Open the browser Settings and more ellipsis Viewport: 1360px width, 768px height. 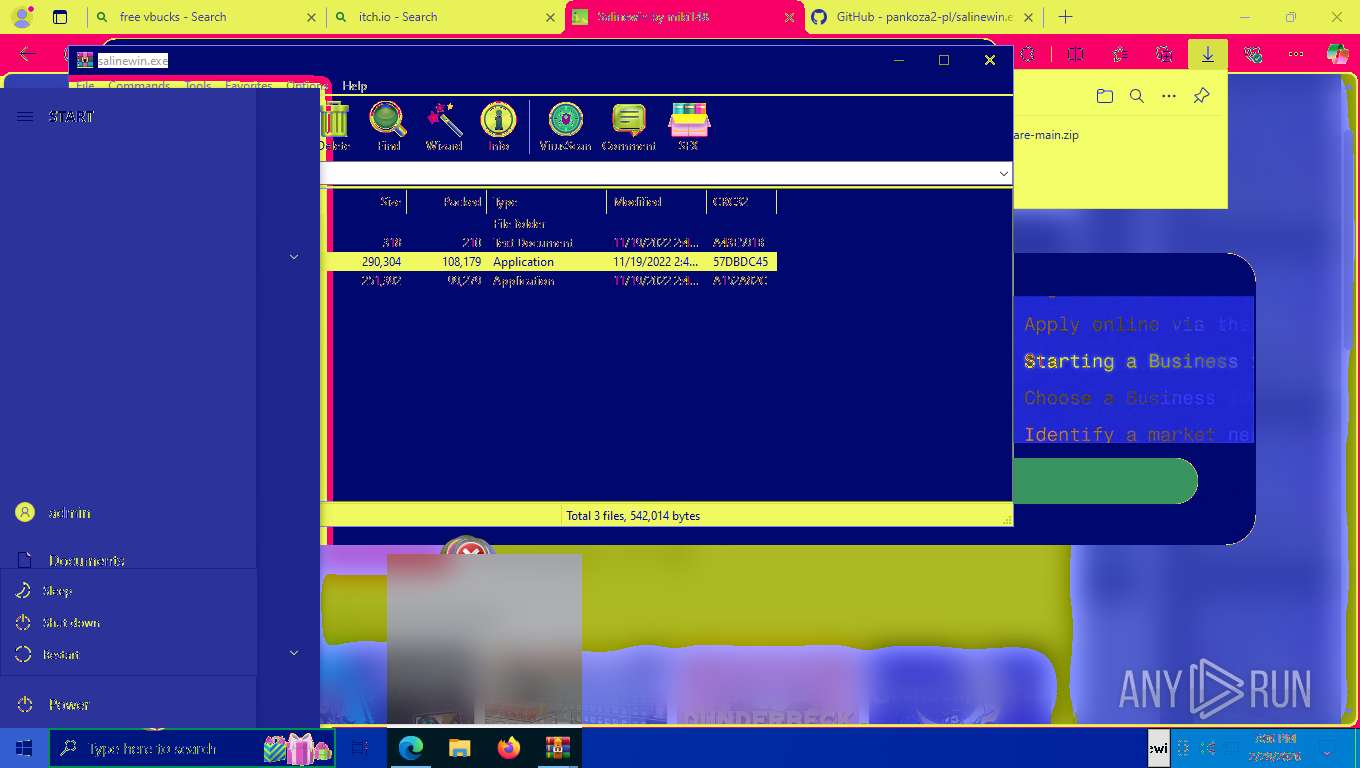pos(1296,54)
